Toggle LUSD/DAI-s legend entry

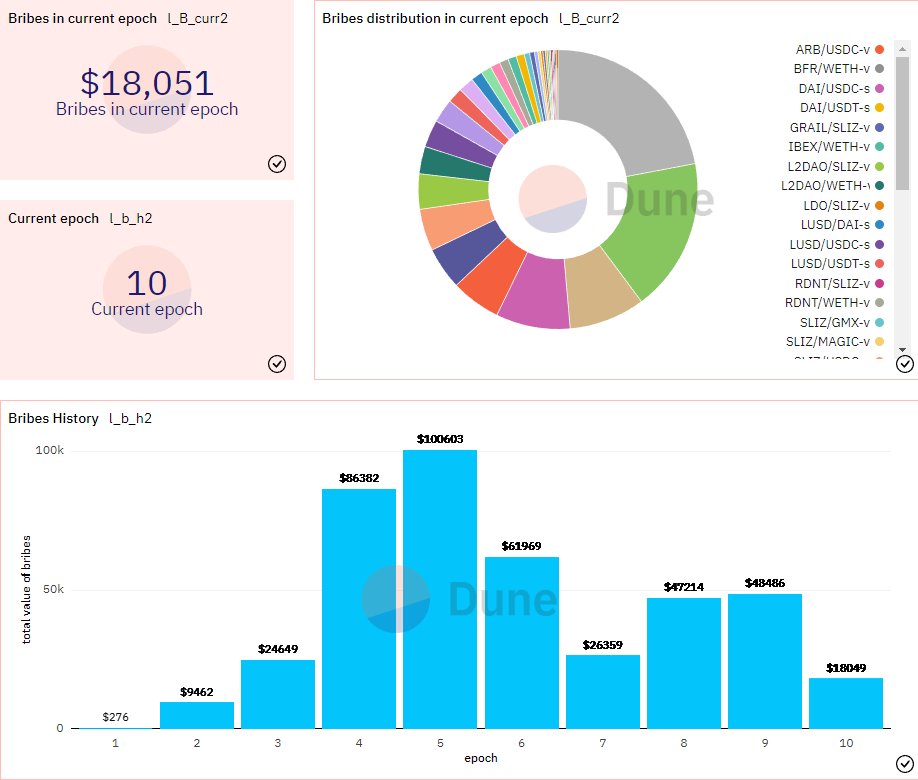[842, 225]
